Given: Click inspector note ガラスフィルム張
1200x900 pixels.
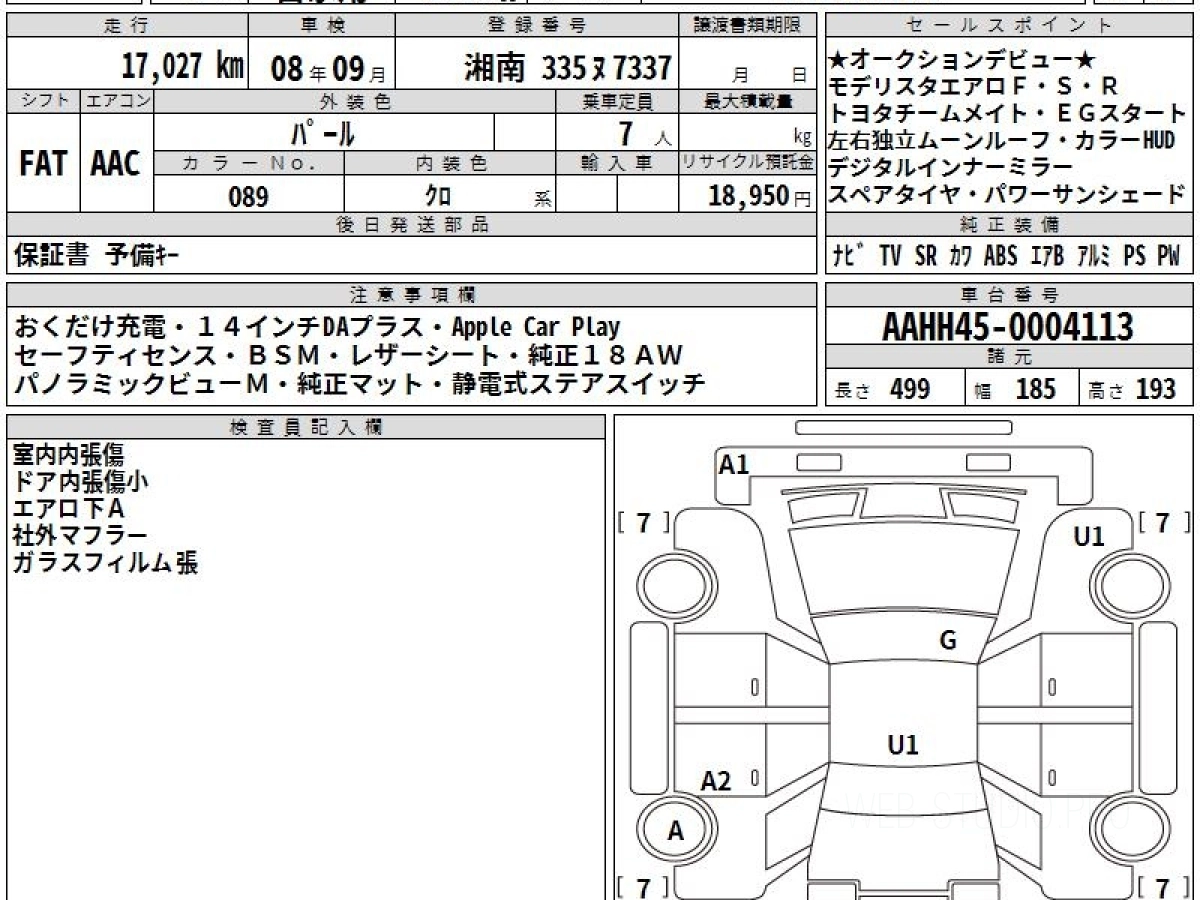Looking at the screenshot, I should coord(105,563).
